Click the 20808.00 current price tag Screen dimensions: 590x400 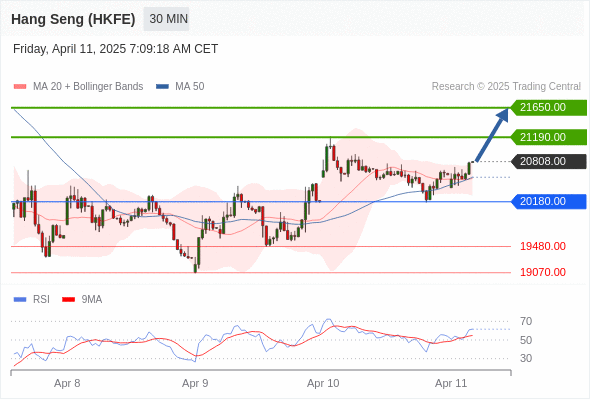(x=549, y=161)
